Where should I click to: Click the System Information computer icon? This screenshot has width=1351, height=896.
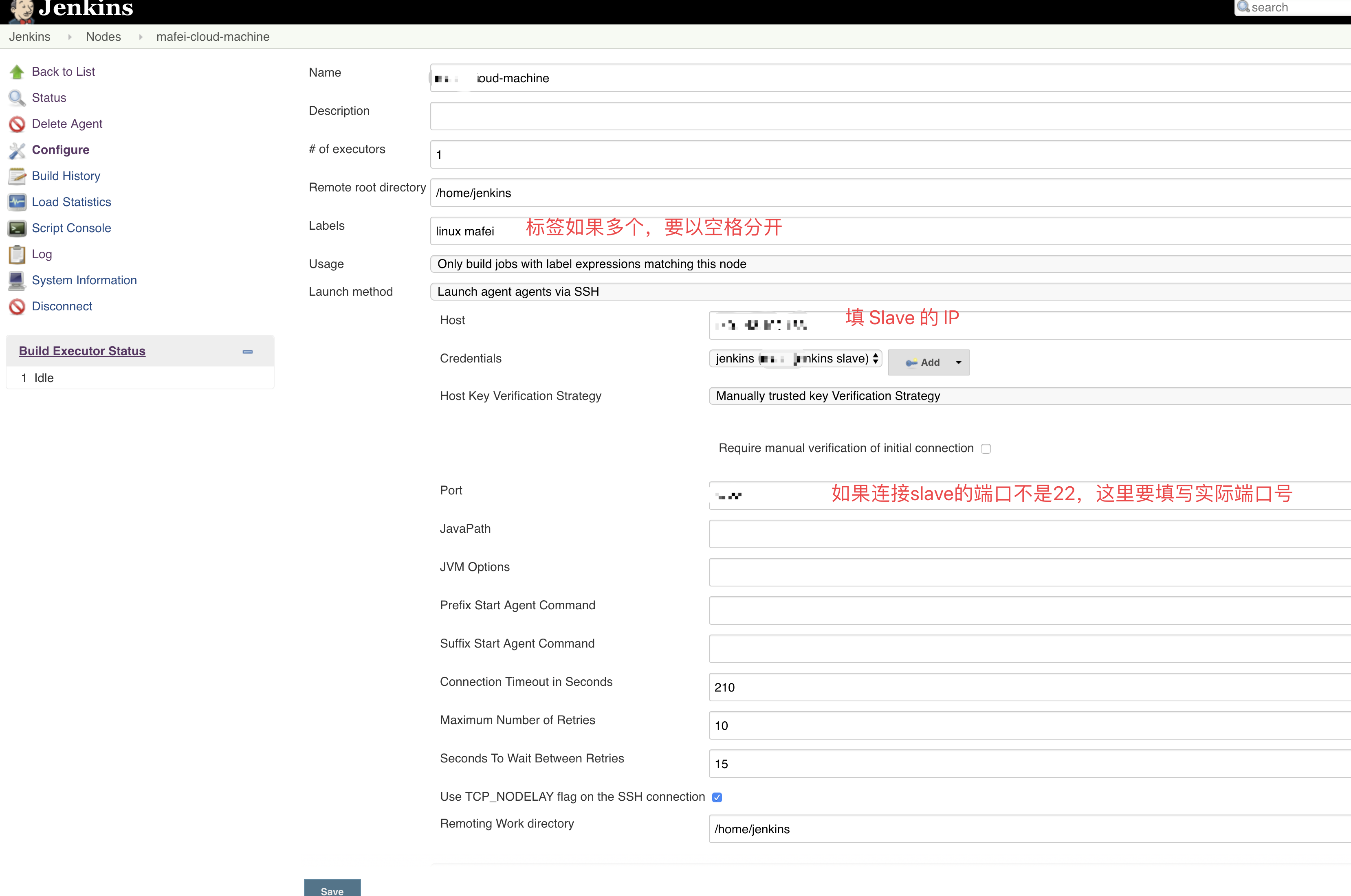[17, 280]
